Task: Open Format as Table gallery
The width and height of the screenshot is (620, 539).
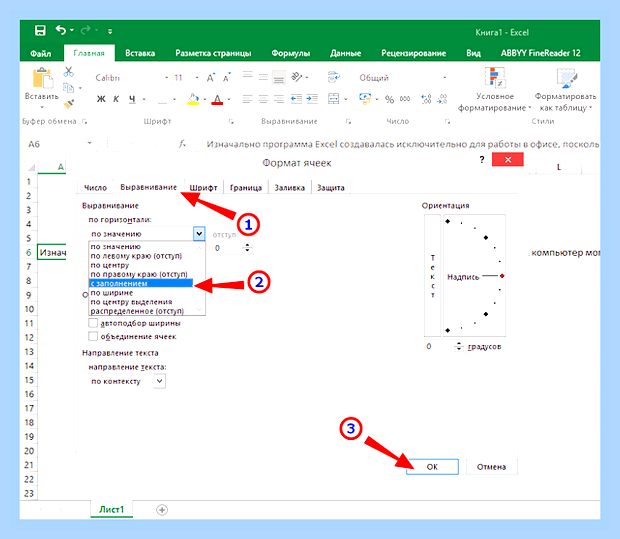Action: point(566,90)
